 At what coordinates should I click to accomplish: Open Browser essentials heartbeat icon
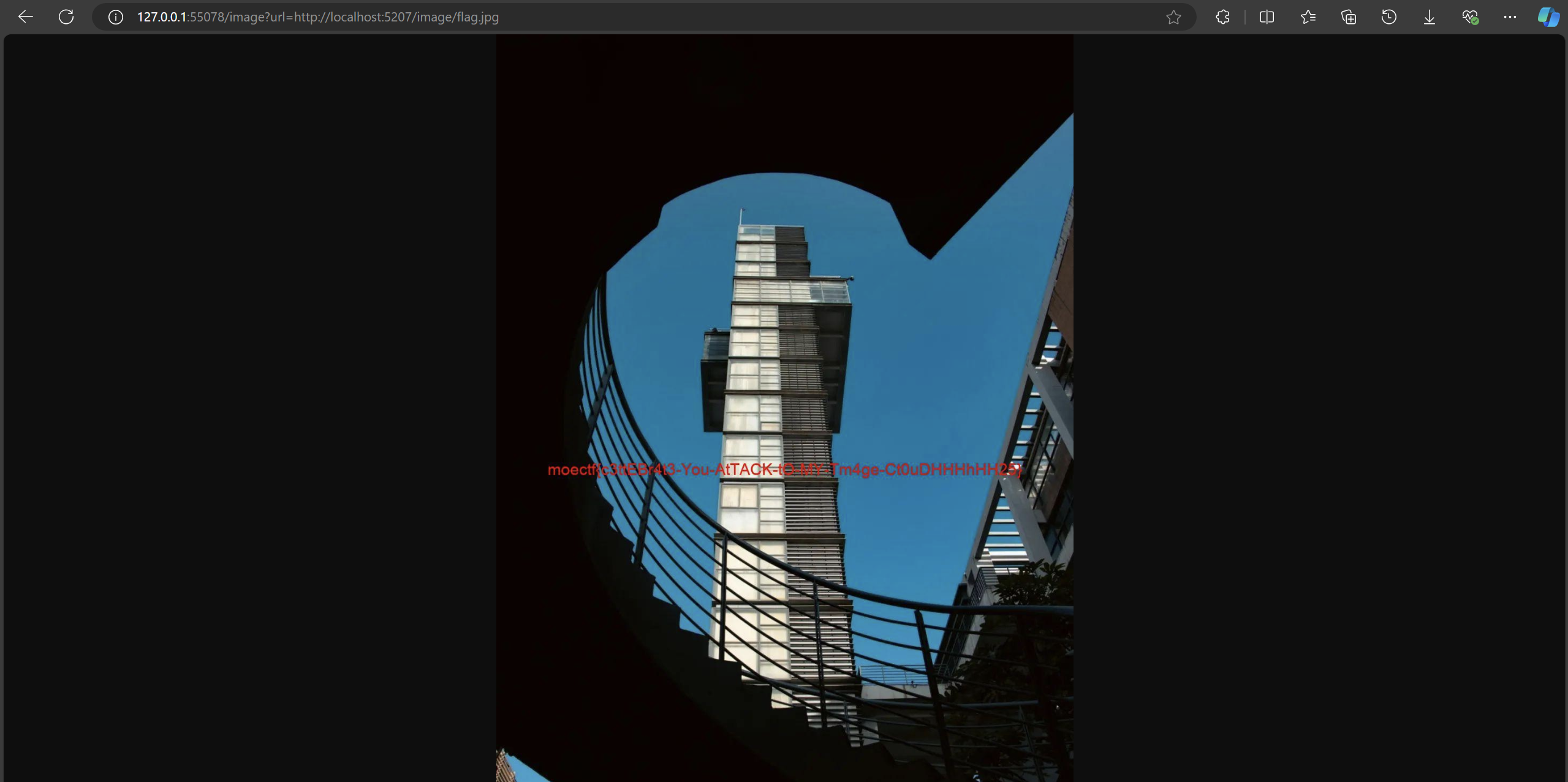[x=1469, y=17]
